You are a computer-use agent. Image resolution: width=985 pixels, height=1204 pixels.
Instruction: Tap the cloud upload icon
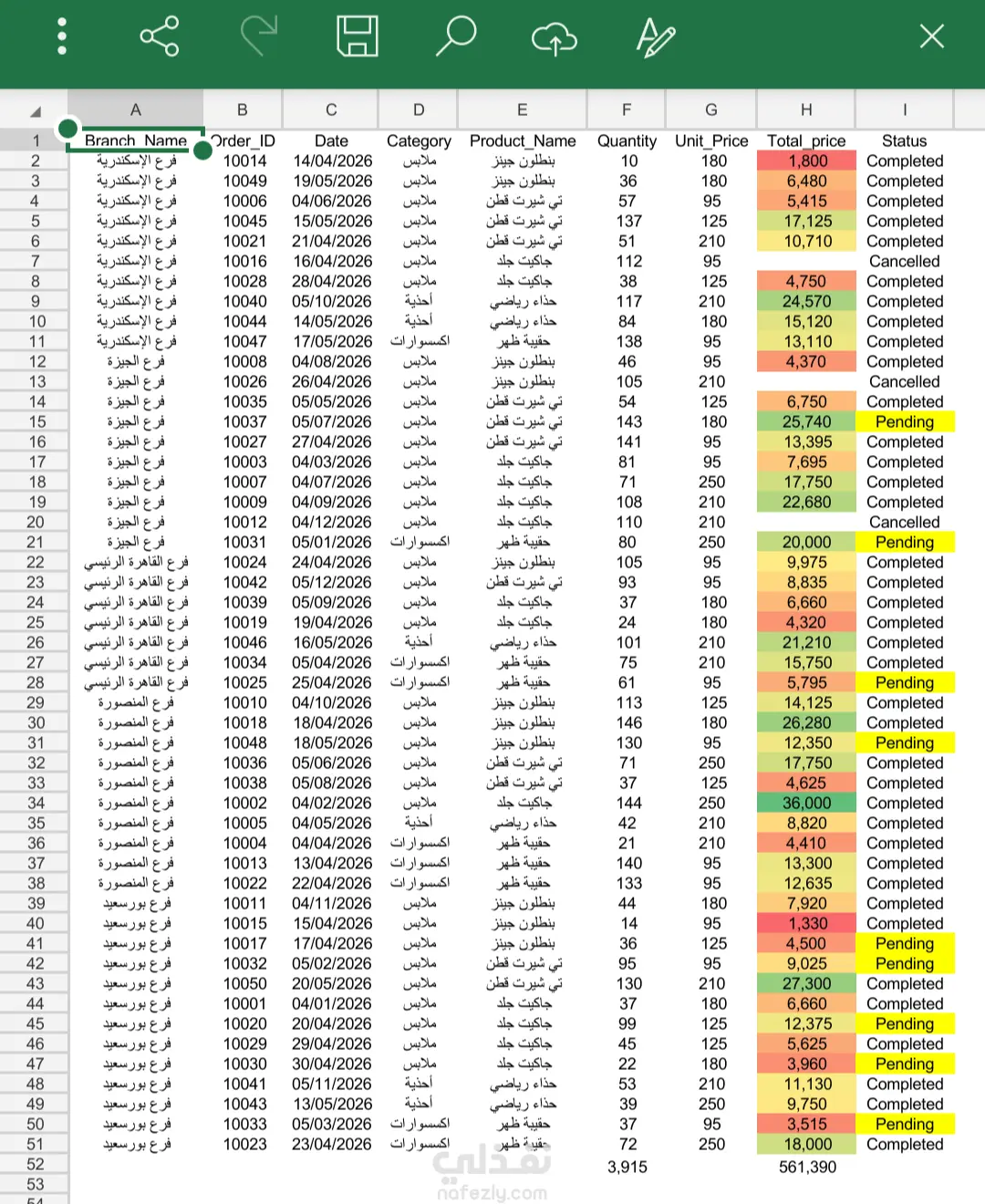[x=555, y=38]
